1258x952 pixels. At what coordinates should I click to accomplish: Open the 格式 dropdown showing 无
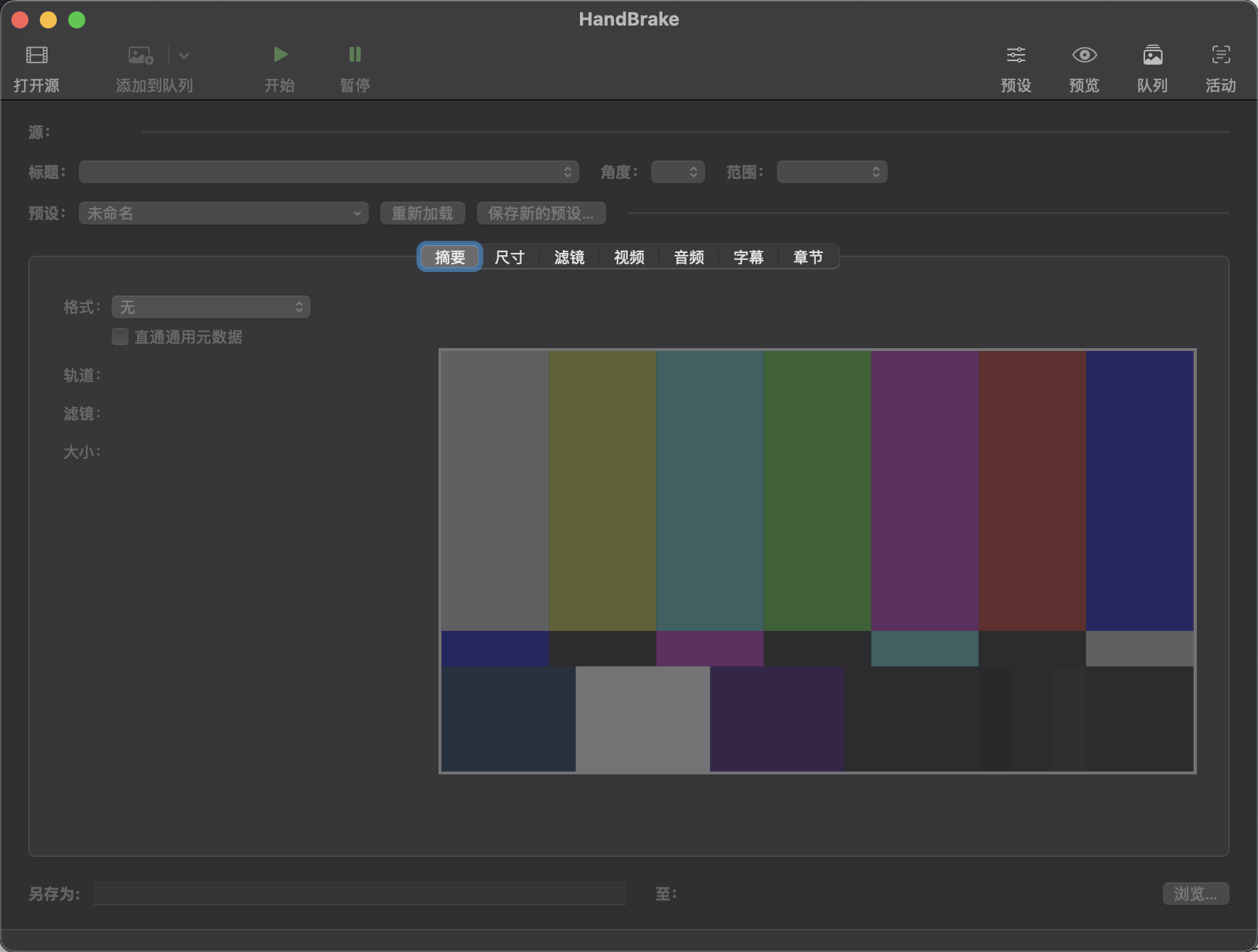point(211,307)
